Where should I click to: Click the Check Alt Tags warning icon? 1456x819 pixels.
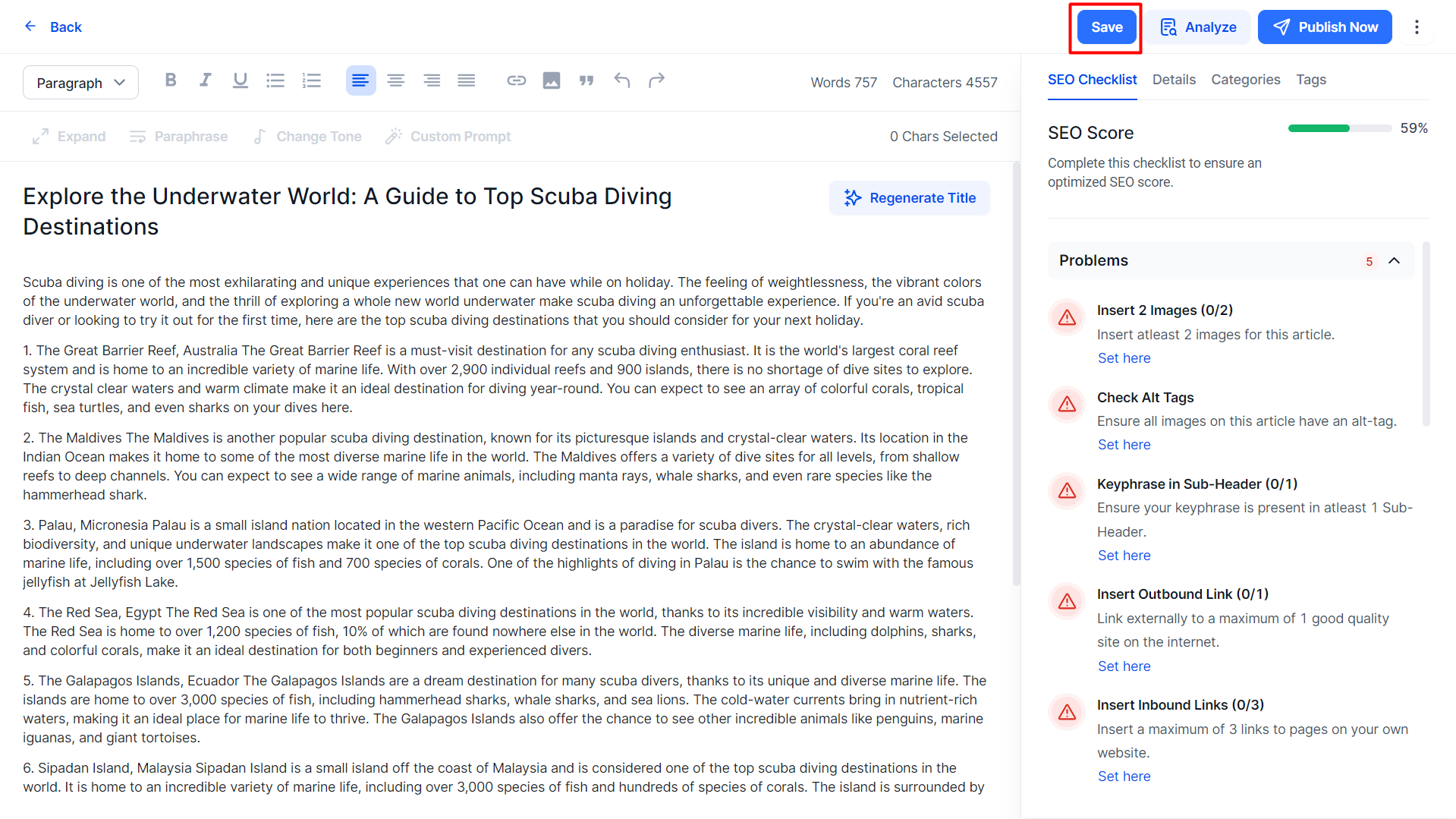coord(1067,404)
